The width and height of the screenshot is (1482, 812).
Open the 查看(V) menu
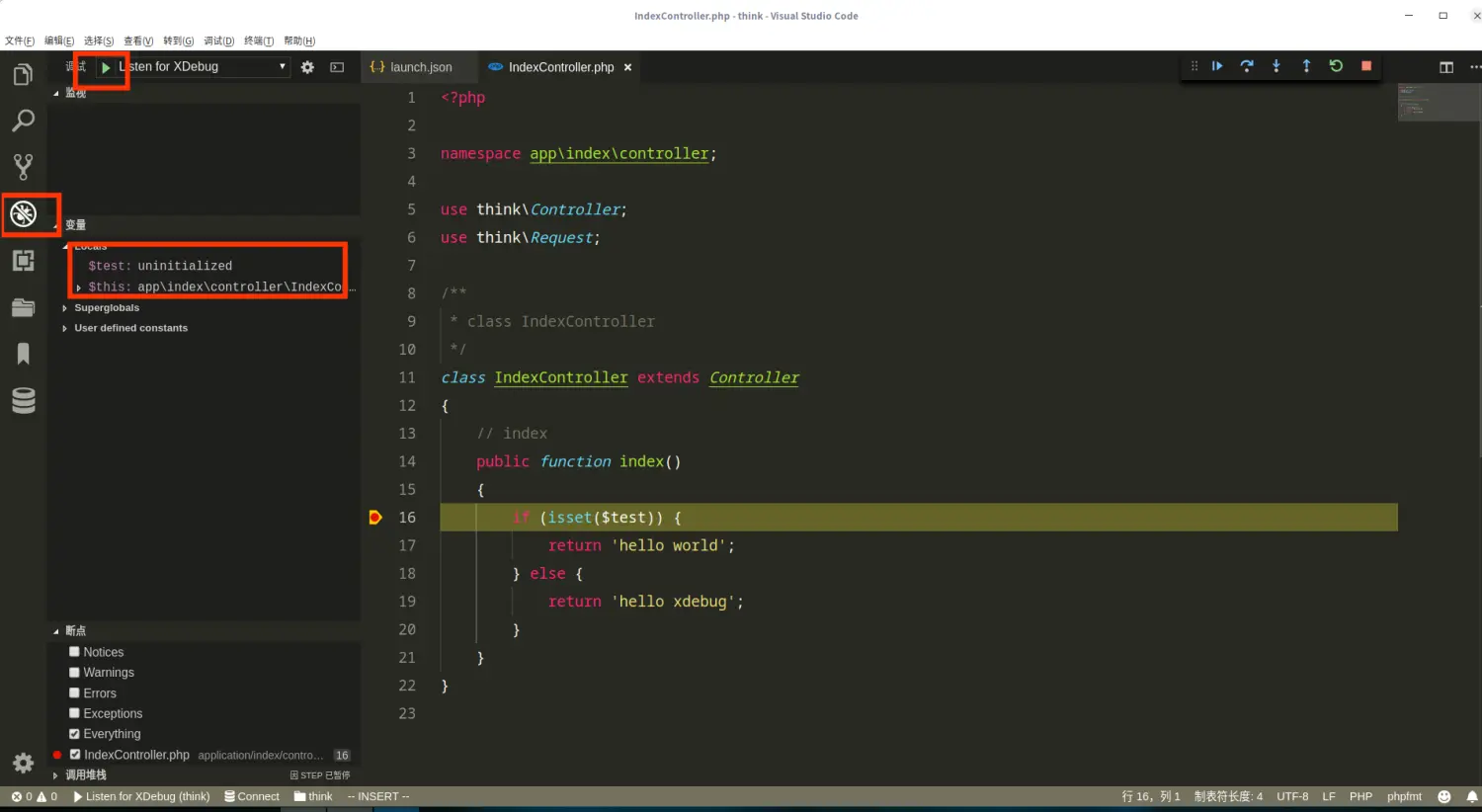(138, 41)
